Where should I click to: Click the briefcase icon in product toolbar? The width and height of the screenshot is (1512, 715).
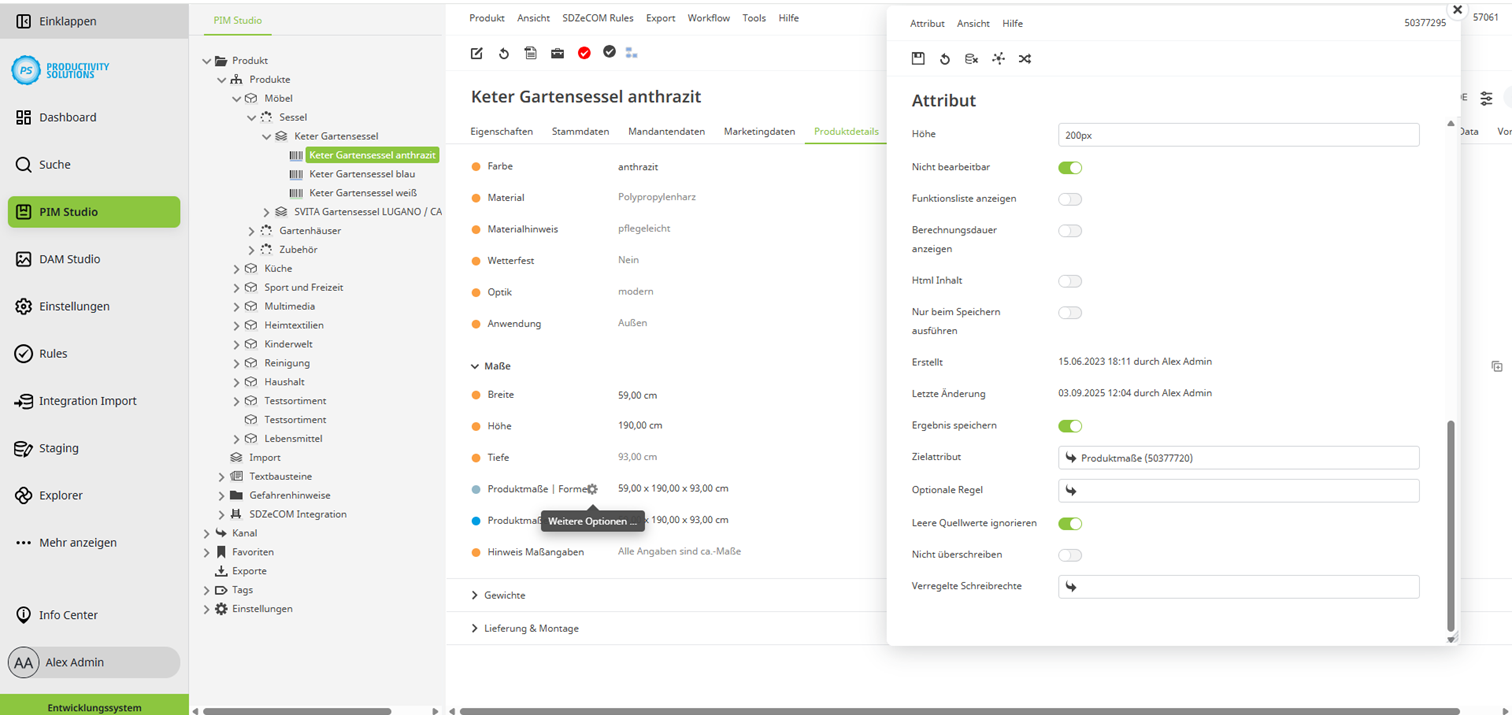557,53
